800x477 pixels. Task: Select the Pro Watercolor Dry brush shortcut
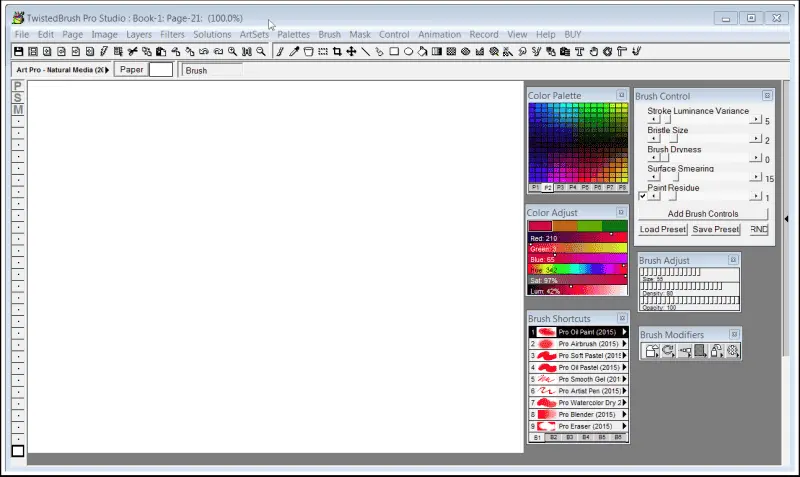click(x=578, y=403)
